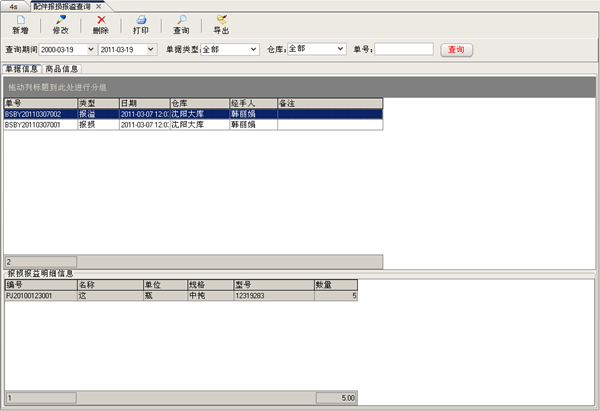
Task: Click the 修改 (Edit) toolbar icon
Action: tap(61, 21)
